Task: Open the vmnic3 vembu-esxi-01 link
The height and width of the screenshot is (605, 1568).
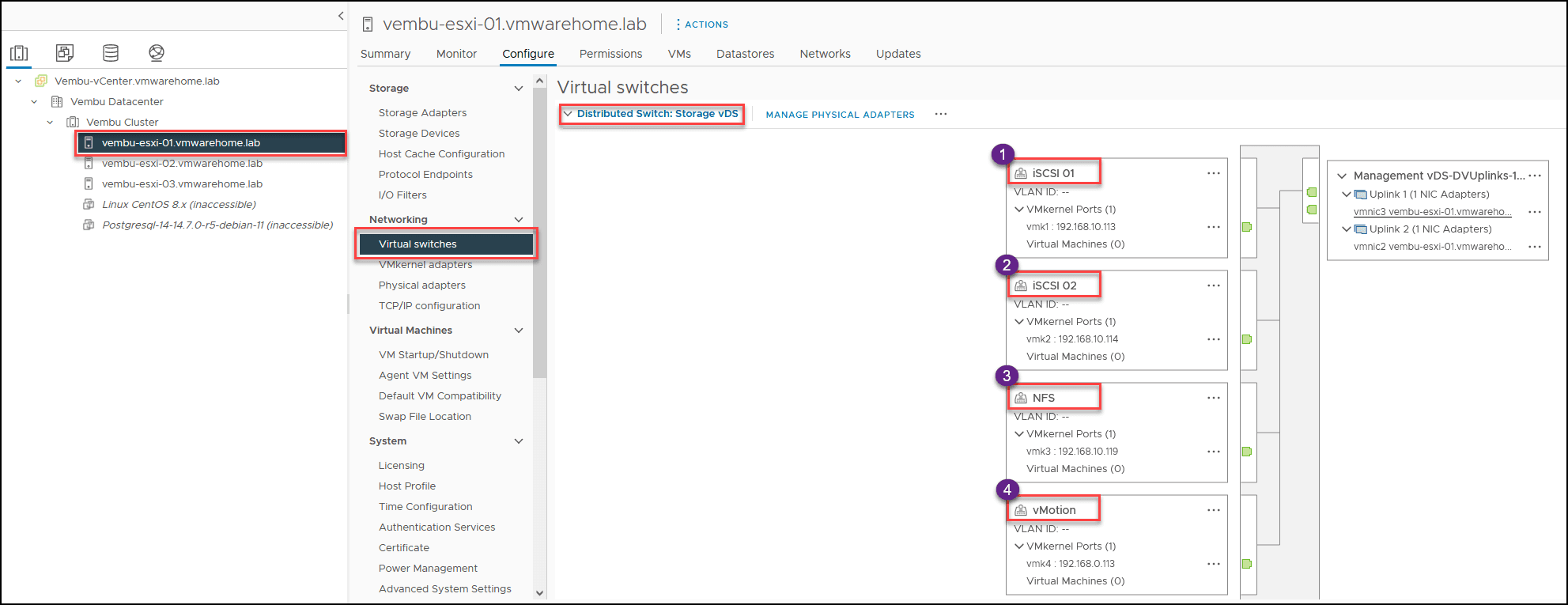Action: point(1432,212)
